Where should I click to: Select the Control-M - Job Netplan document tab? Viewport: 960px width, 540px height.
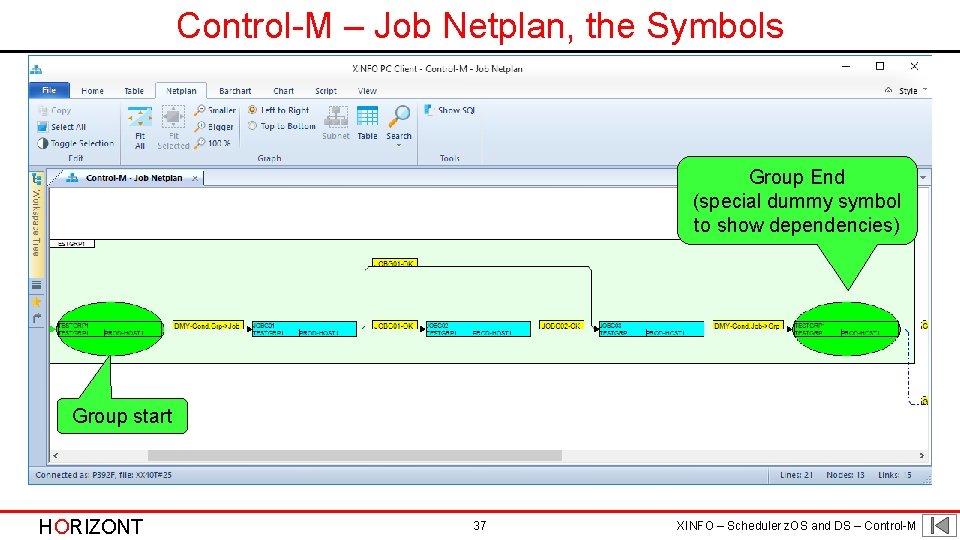pos(133,178)
